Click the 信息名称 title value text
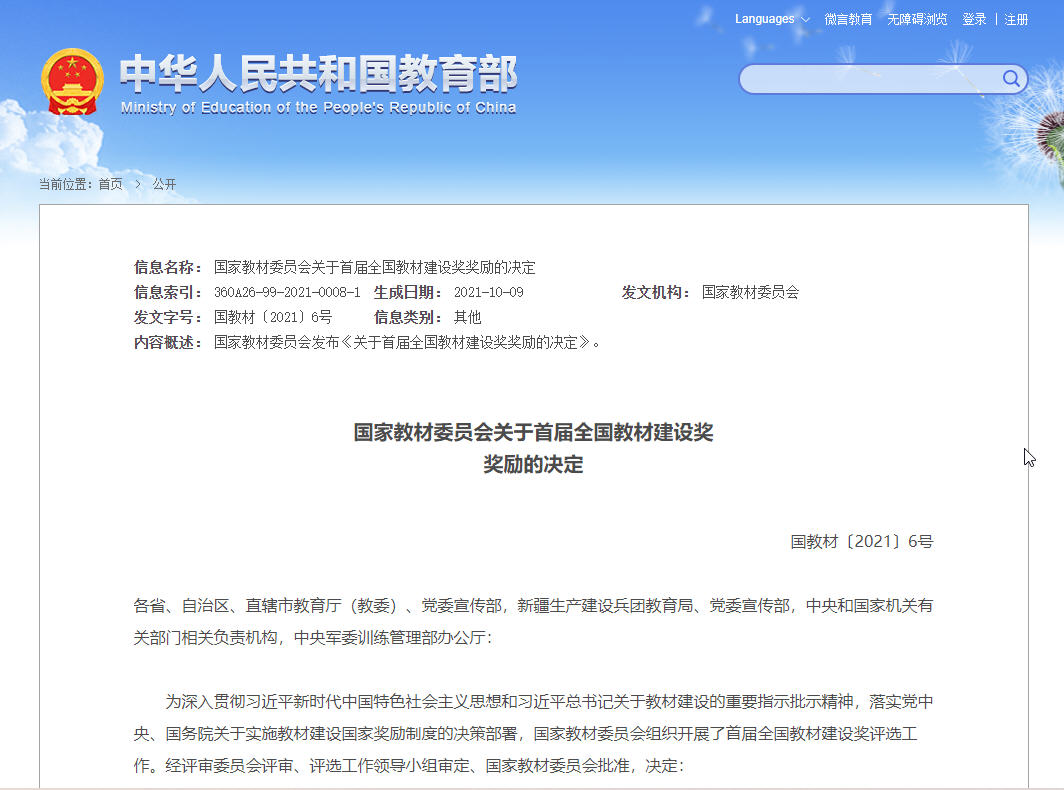Image resolution: width=1064 pixels, height=790 pixels. coord(375,267)
